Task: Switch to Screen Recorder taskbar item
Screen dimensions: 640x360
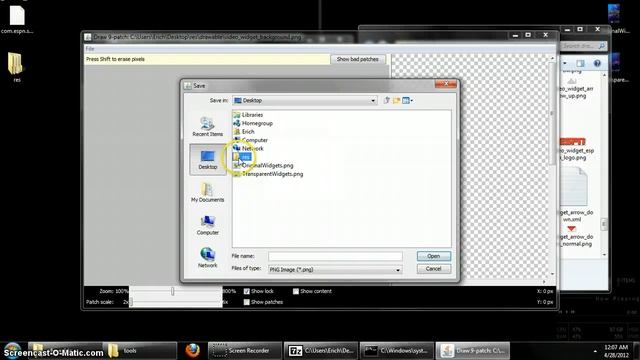Action: pyautogui.click(x=245, y=351)
